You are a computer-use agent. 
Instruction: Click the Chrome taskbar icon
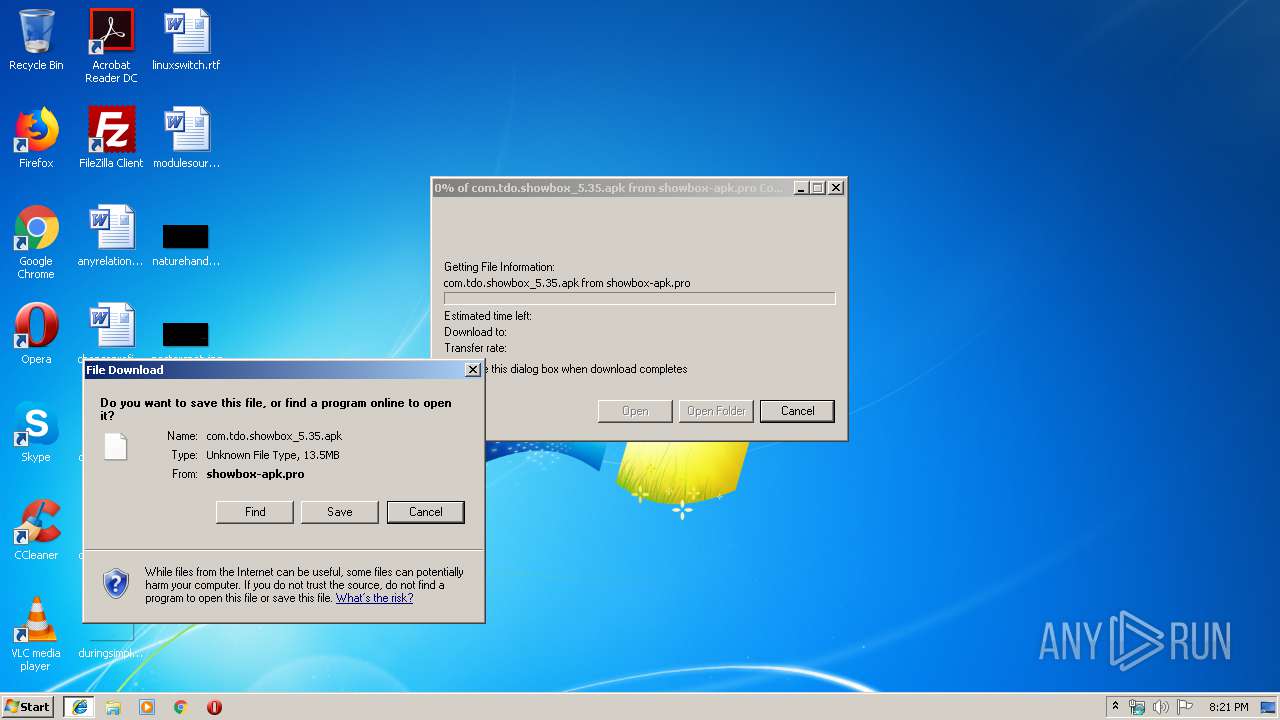coord(181,707)
